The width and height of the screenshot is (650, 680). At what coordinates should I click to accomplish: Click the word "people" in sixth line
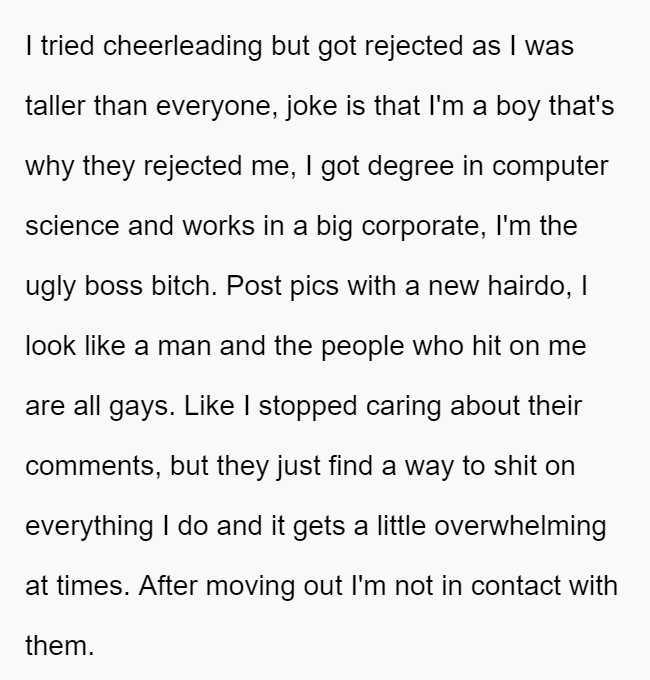click(x=363, y=347)
